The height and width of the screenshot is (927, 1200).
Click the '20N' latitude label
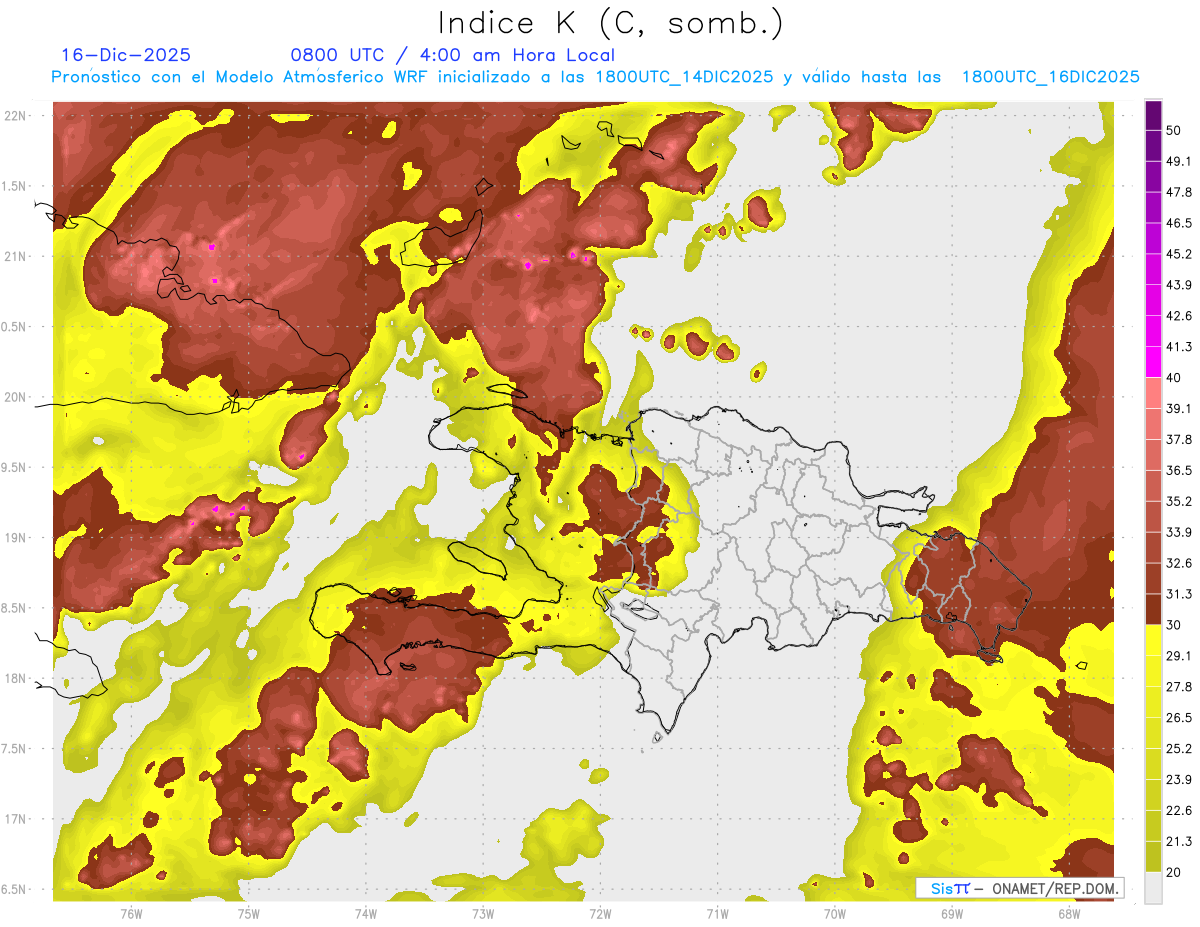pyautogui.click(x=17, y=397)
